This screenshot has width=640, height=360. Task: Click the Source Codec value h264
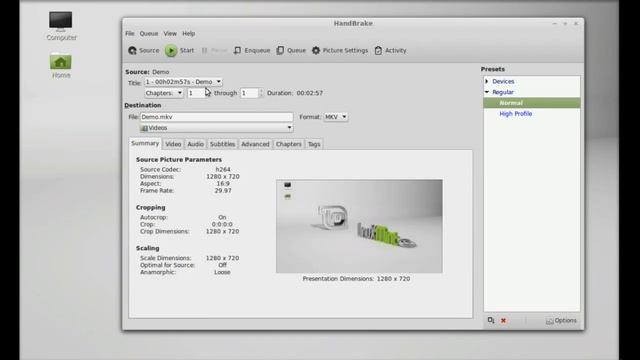223,169
